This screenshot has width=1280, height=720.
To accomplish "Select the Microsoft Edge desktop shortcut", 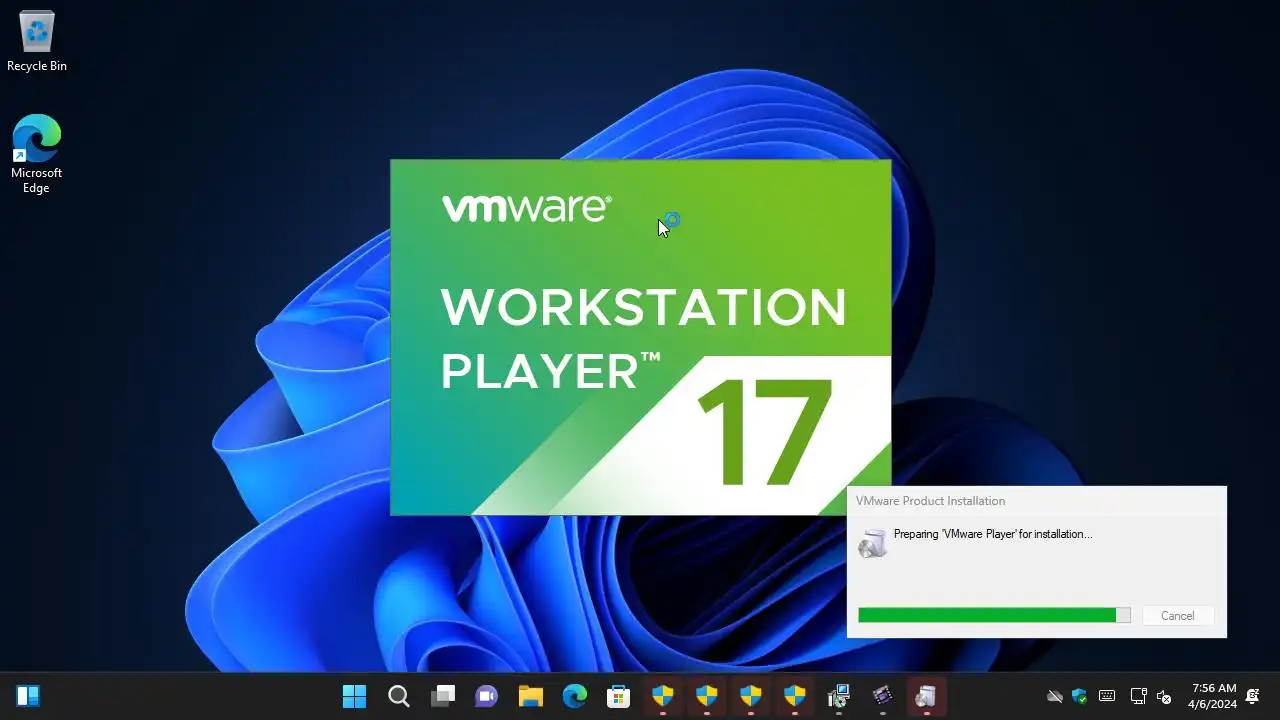I will click(x=37, y=153).
